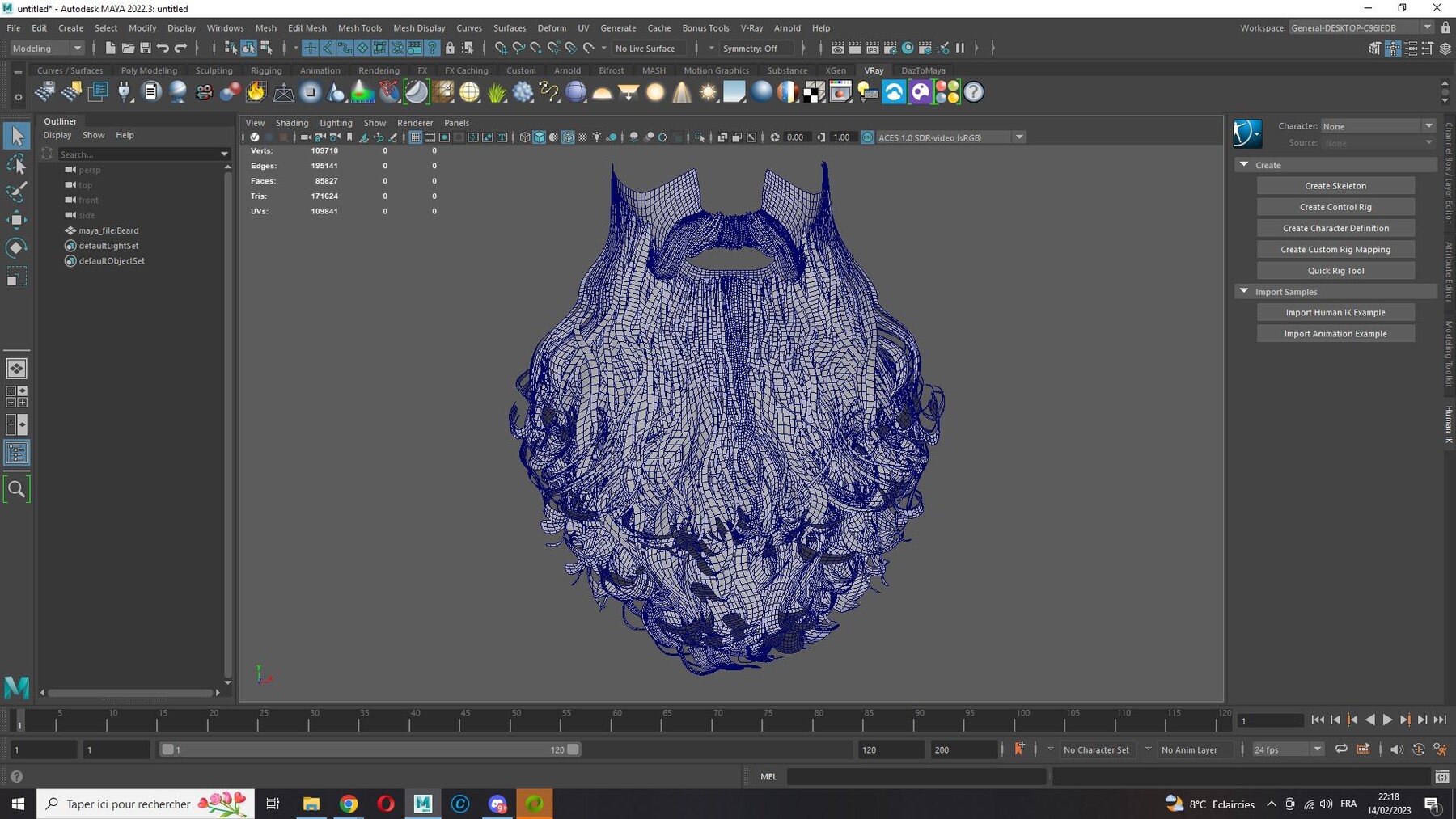The image size is (1456, 819).
Task: Click the Quick Rig Tool button
Action: [x=1335, y=271]
